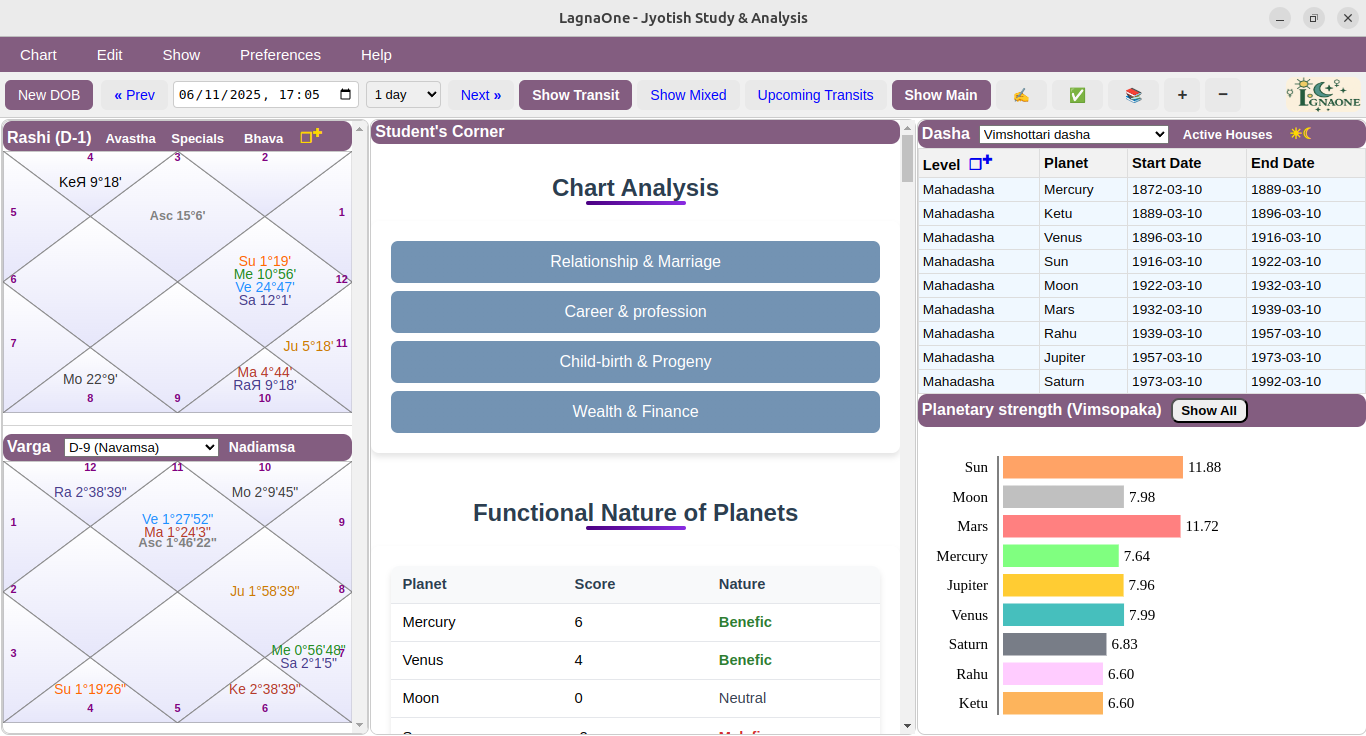Open the books/reference icon in the toolbar
The width and height of the screenshot is (1366, 736).
click(1133, 94)
